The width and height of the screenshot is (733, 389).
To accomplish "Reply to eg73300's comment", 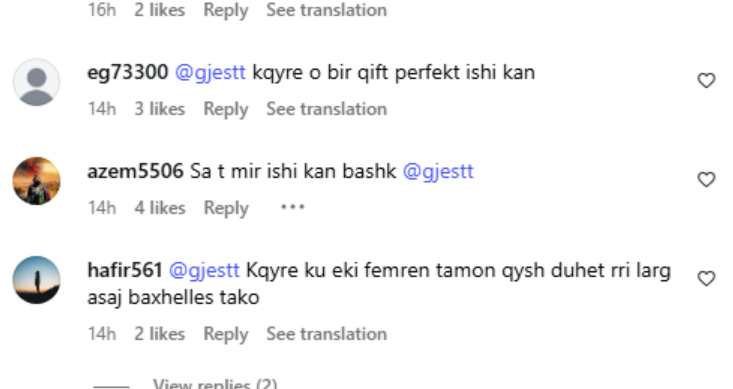I will 226,109.
